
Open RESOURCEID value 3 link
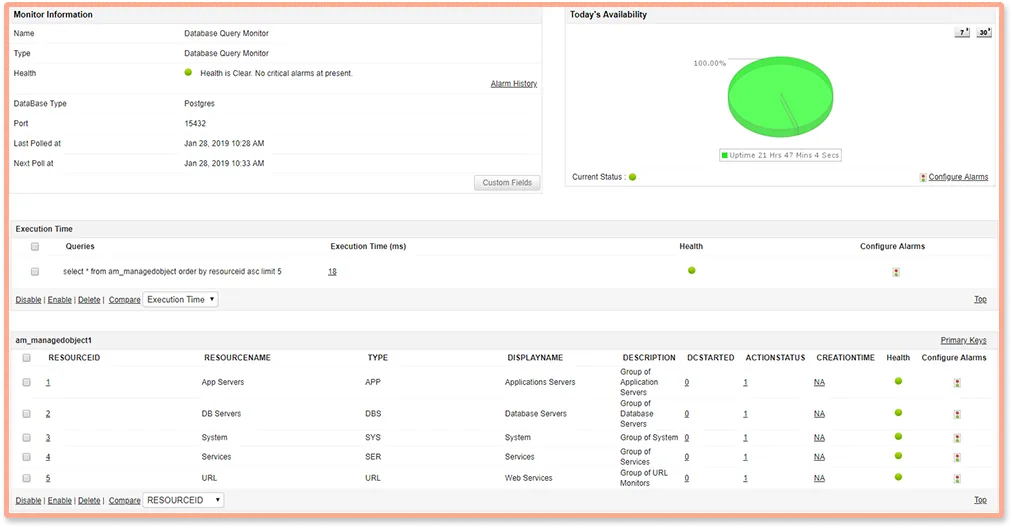[48, 438]
